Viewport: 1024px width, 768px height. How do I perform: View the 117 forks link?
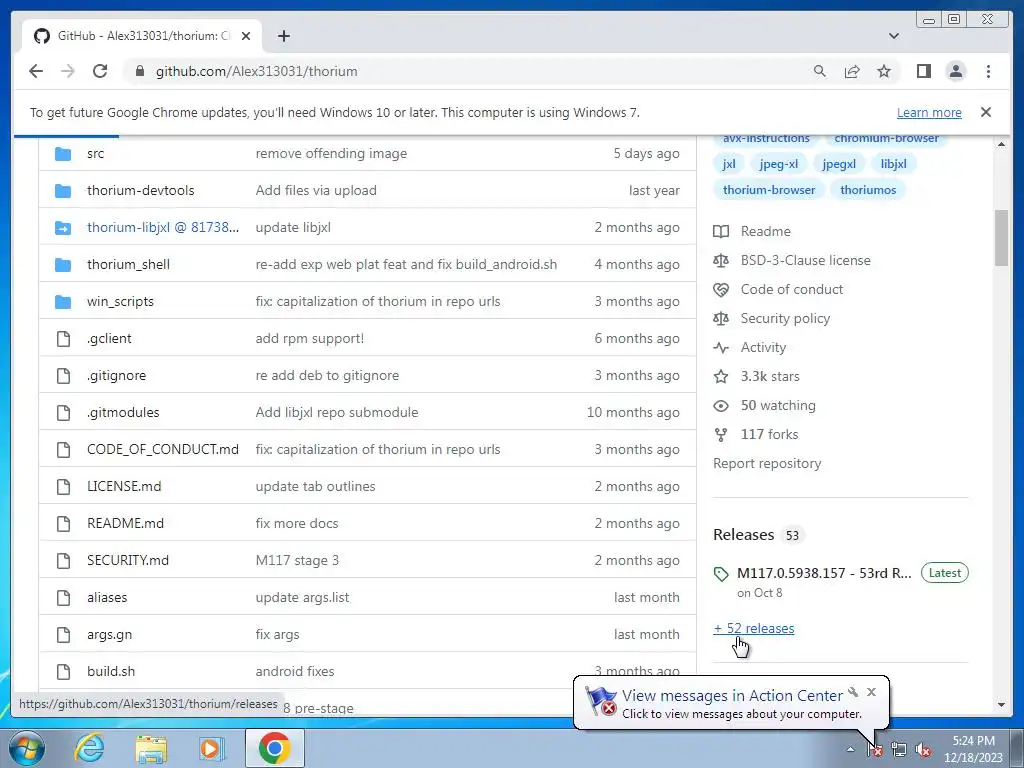point(756,434)
